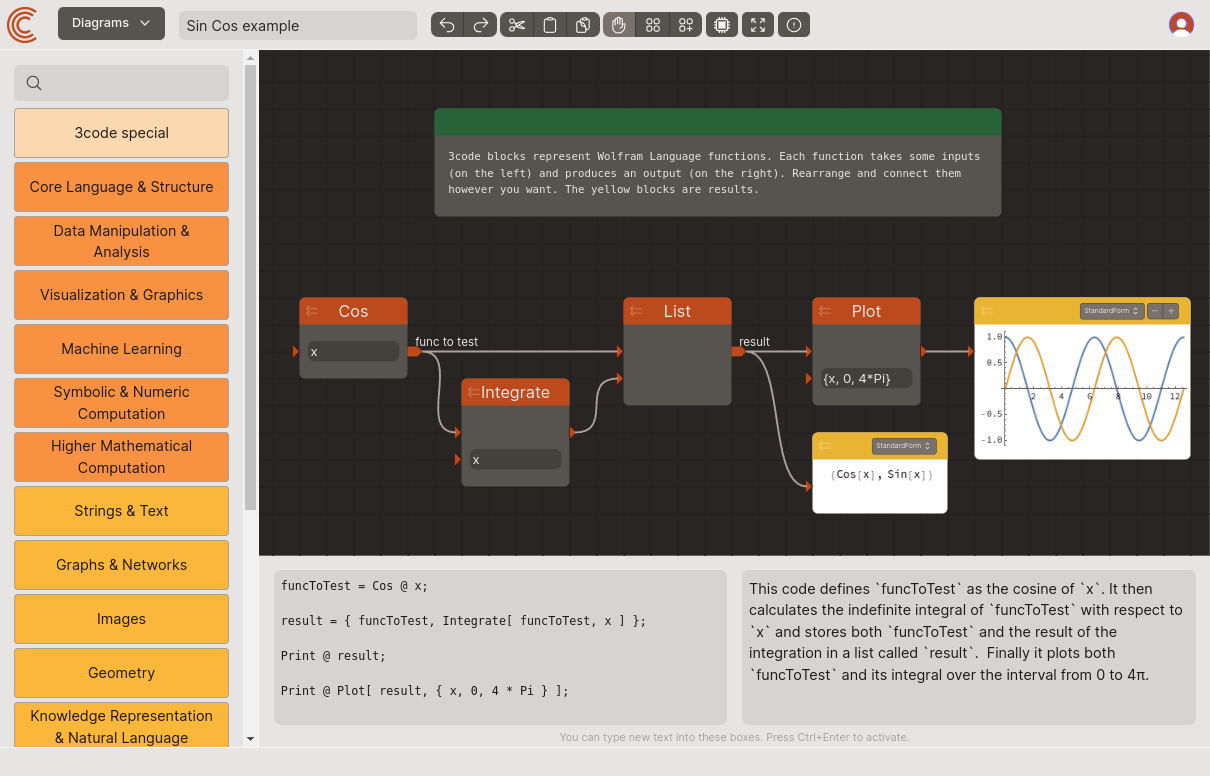The height and width of the screenshot is (776, 1210).
Task: Click the paste clipboard icon
Action: pos(550,24)
